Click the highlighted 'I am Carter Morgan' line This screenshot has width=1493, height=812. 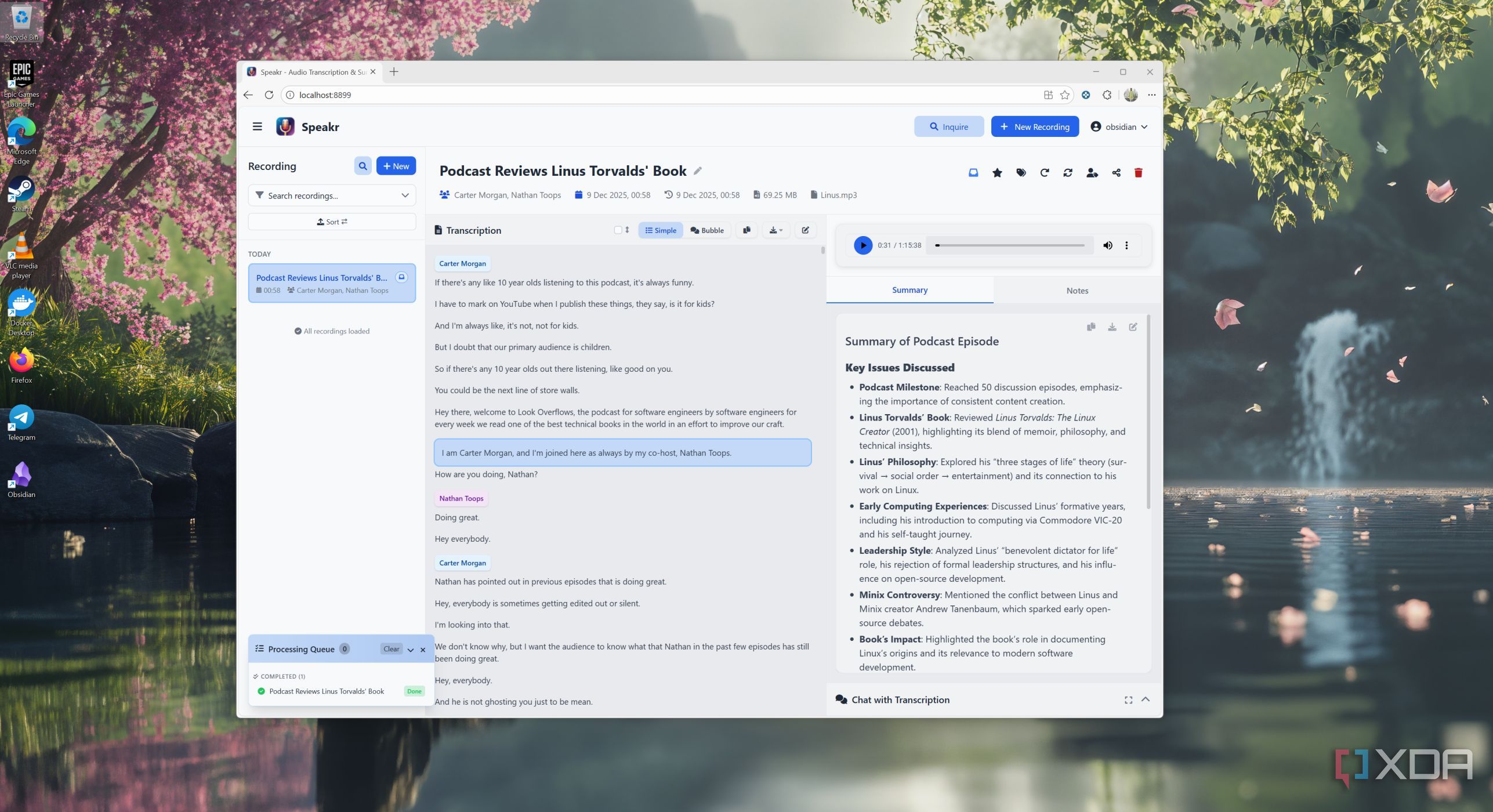pos(622,452)
